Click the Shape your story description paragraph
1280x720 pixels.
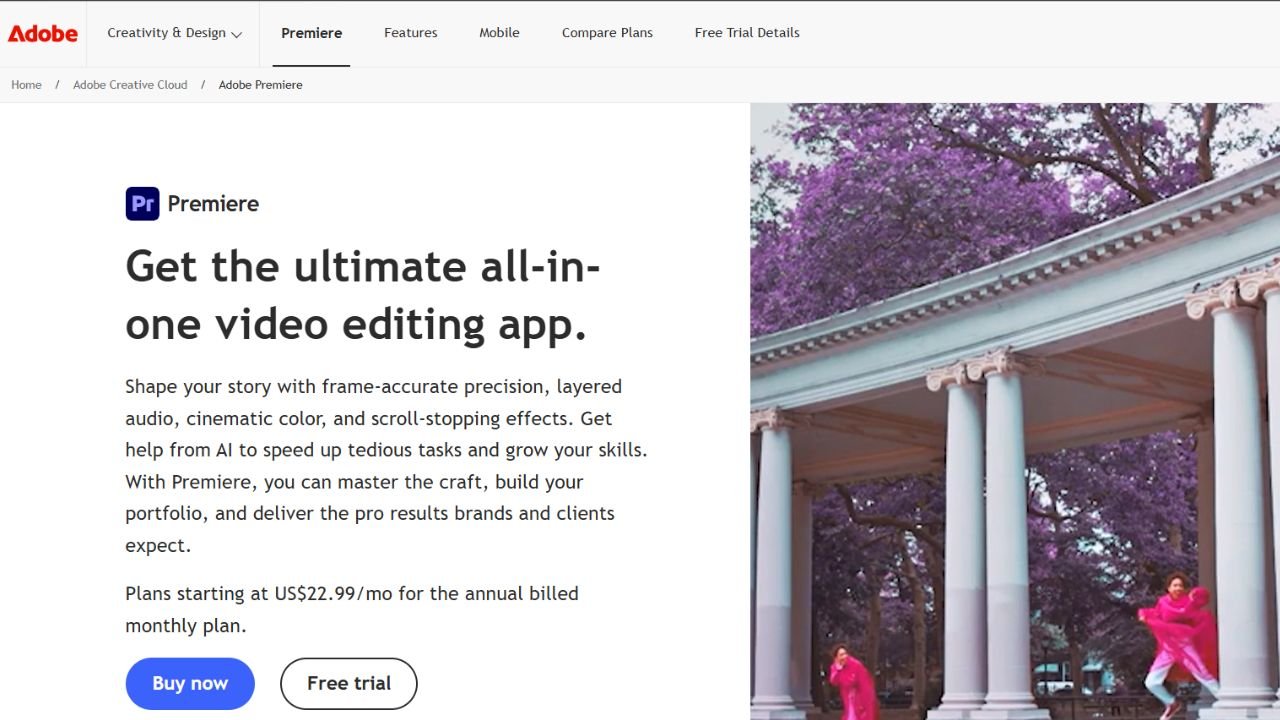pos(386,466)
